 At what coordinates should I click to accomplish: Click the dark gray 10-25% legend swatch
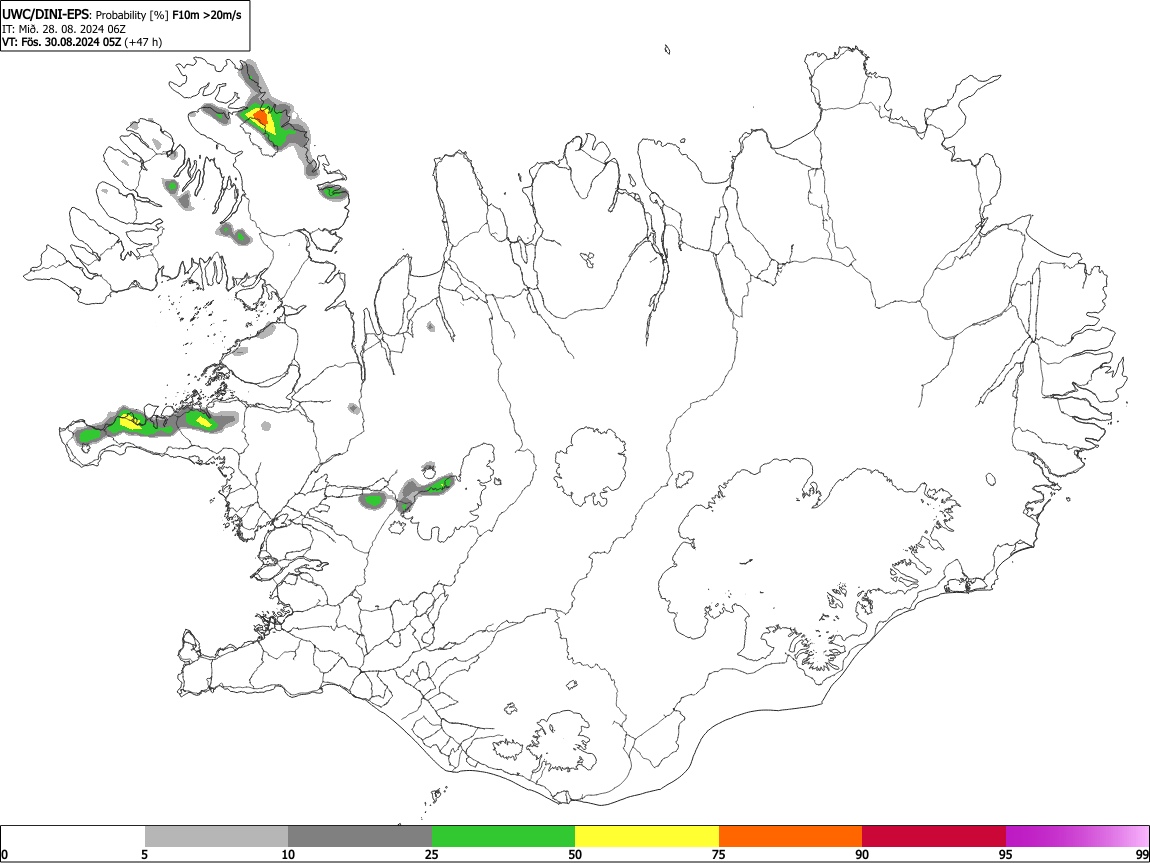[x=360, y=837]
